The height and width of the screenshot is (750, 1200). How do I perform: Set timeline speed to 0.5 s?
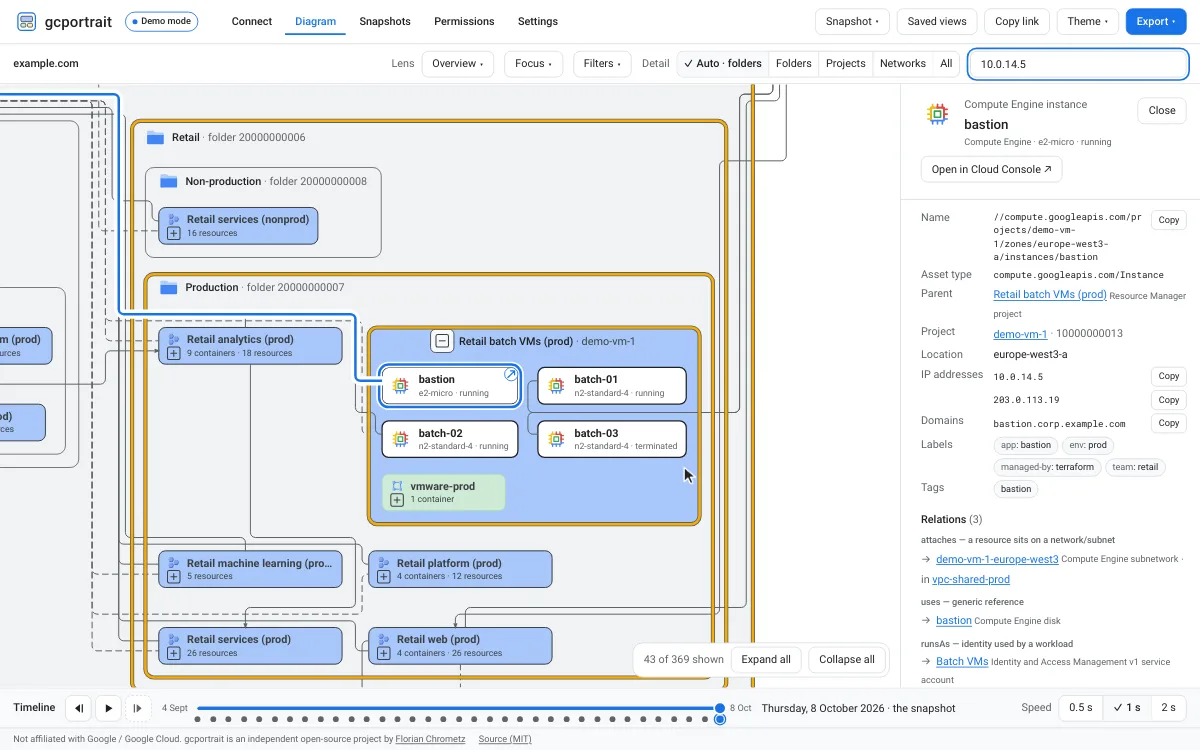1080,707
